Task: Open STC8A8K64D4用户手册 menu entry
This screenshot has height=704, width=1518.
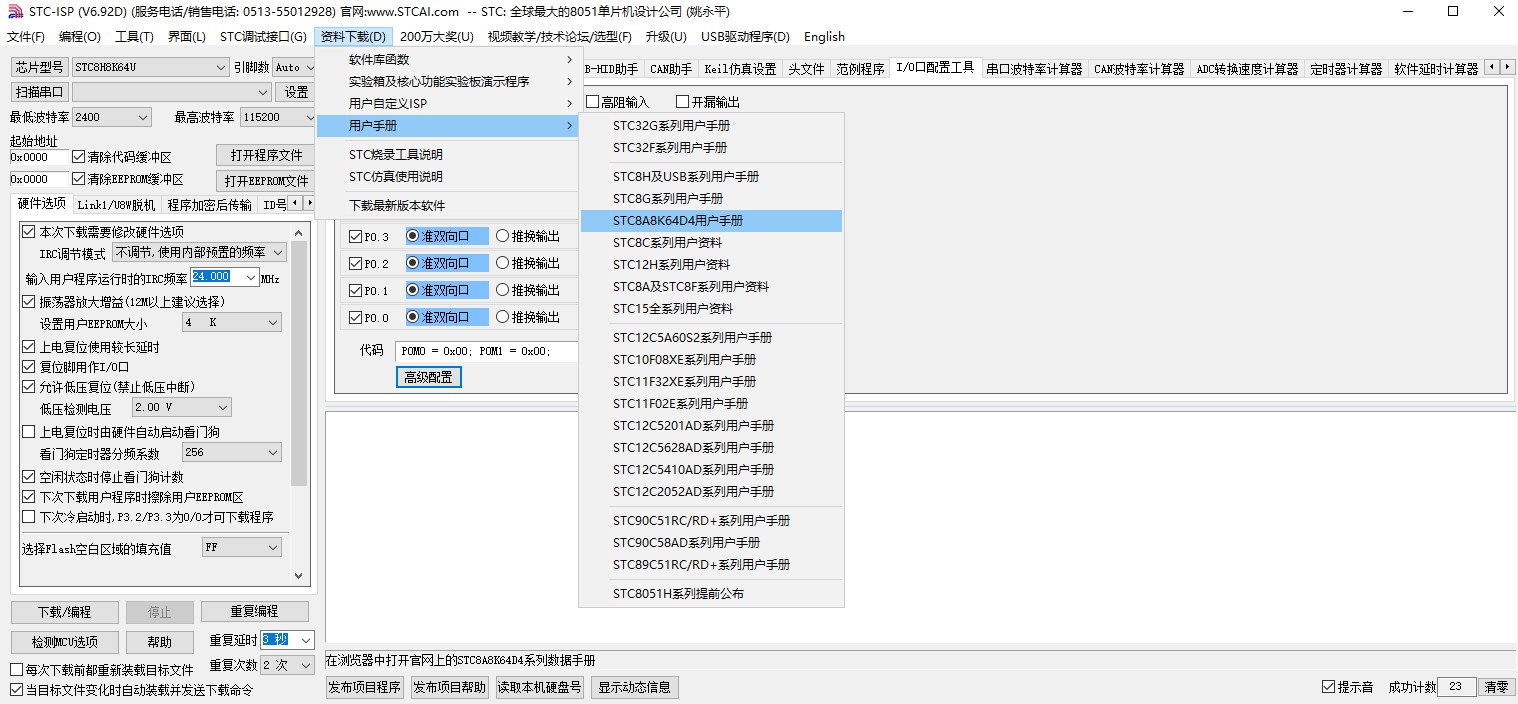Action: [x=711, y=220]
